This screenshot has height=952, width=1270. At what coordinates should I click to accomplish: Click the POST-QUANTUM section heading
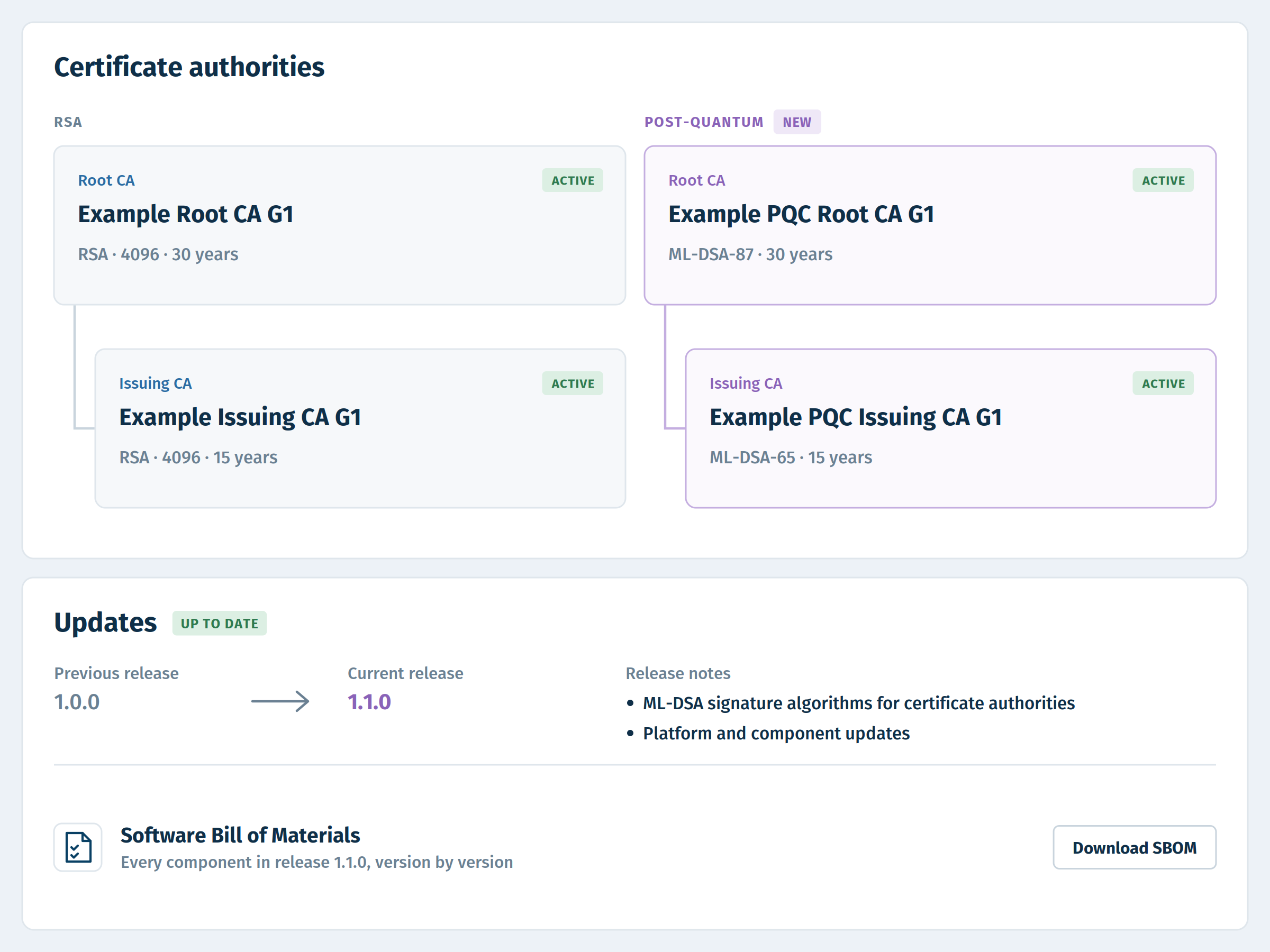click(704, 122)
